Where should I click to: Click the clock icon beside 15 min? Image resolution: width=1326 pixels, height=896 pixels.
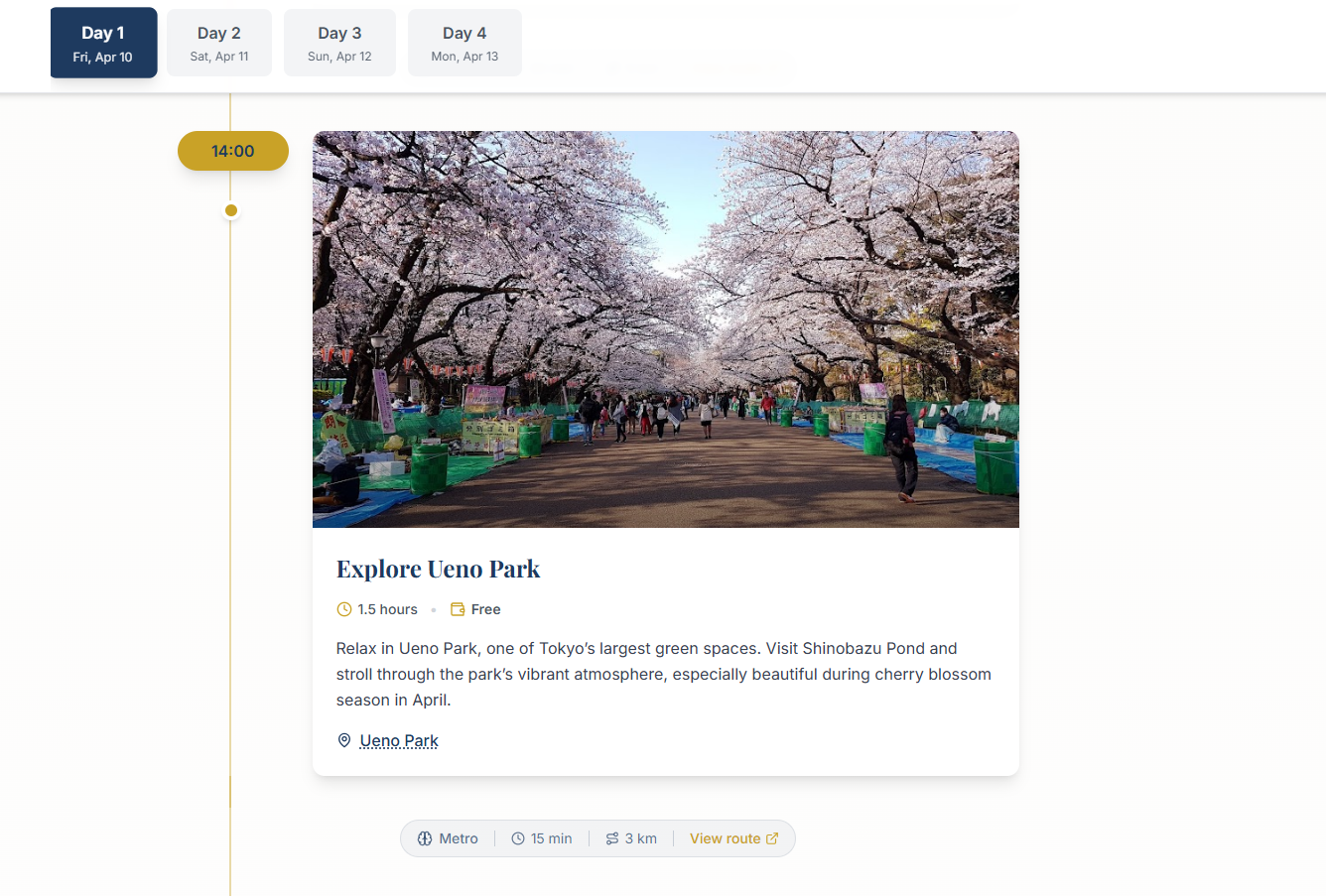[x=518, y=838]
